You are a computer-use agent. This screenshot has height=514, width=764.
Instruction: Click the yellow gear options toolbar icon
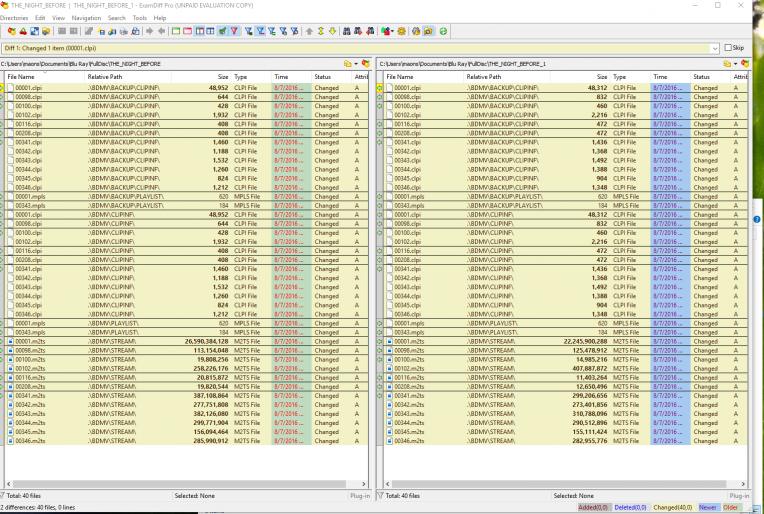[x=401, y=31]
